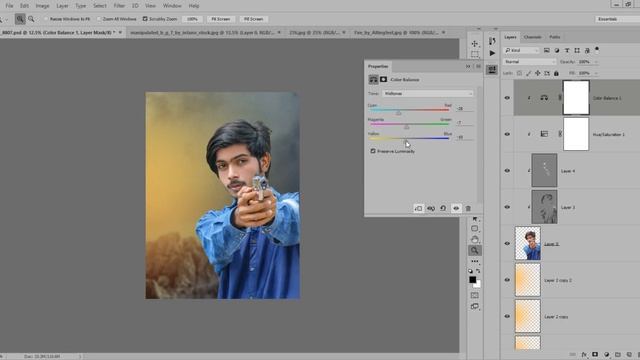Clip adjustment to layer button in Properties
640x360 pixels.
418,208
